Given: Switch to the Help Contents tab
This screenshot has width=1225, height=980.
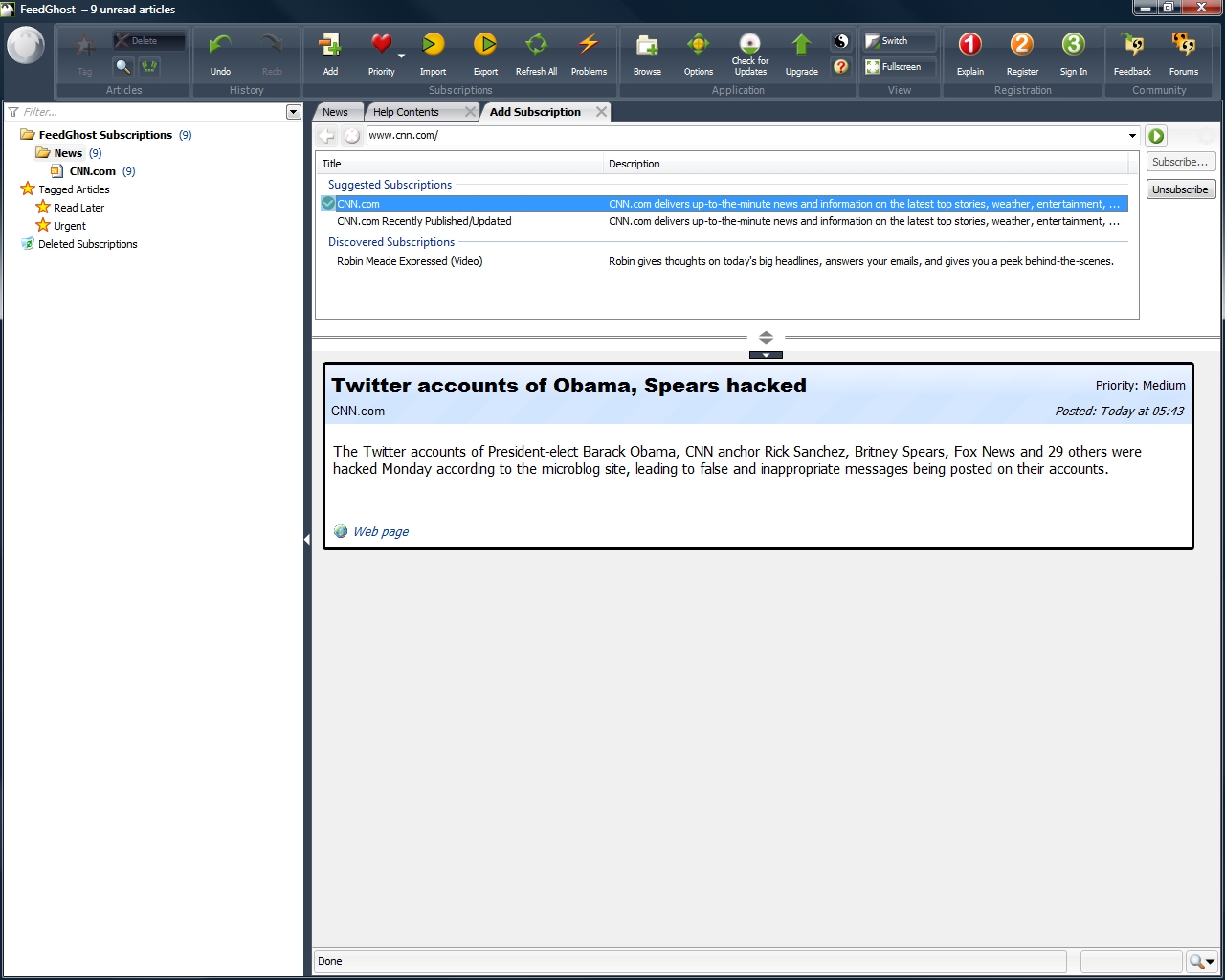Looking at the screenshot, I should (x=406, y=112).
